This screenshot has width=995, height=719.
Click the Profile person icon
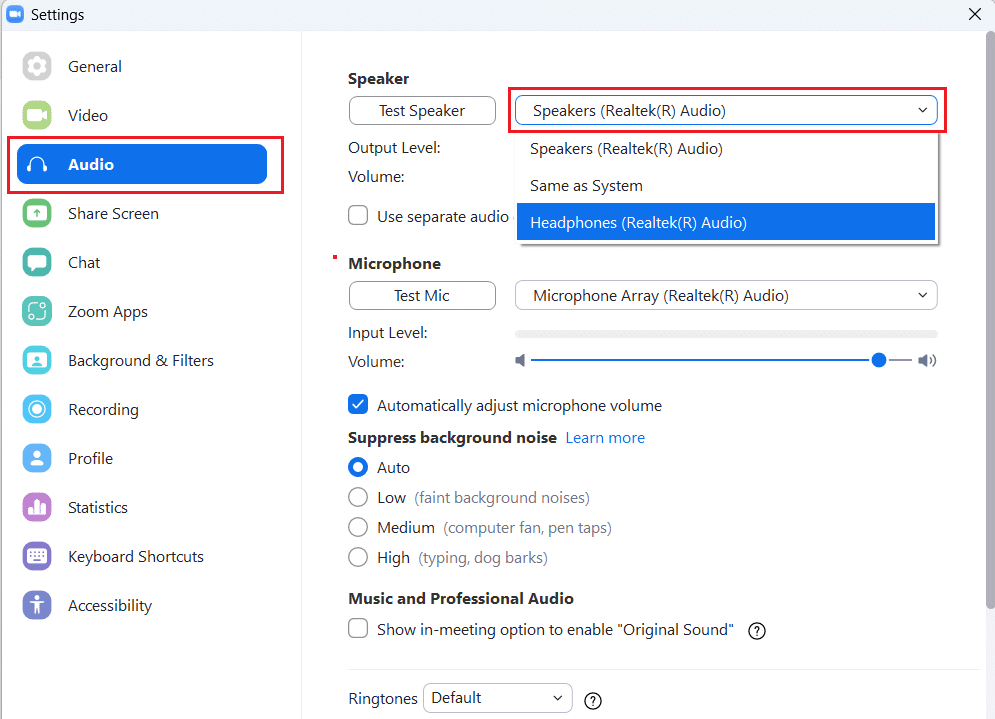coord(37,458)
